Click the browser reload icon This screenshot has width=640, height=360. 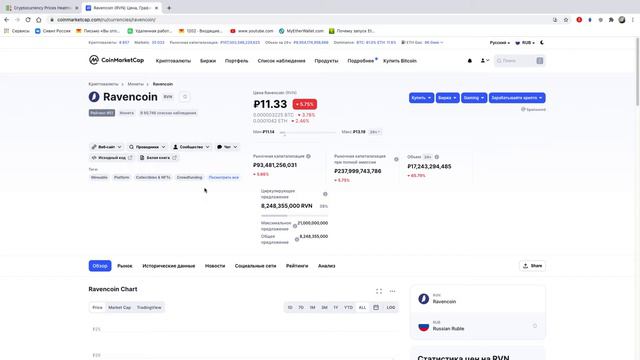pyautogui.click(x=28, y=20)
